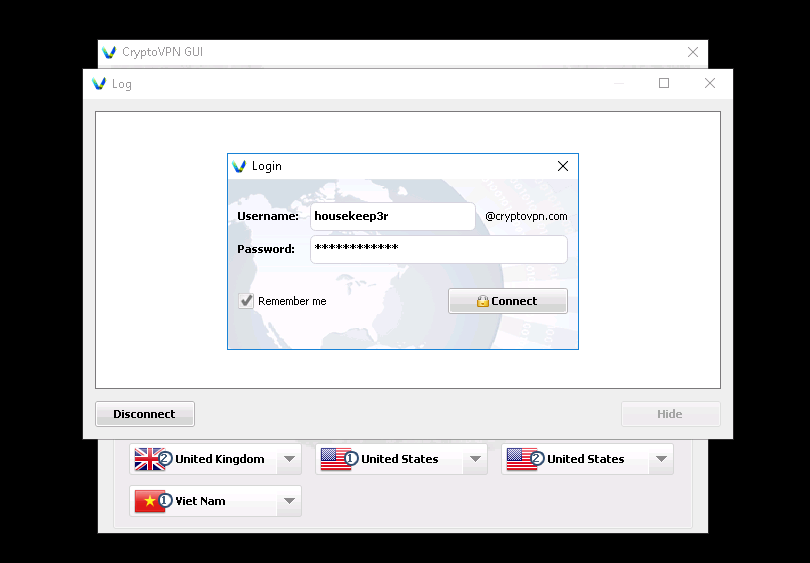This screenshot has width=810, height=563.
Task: Click the logo icon in Log window title
Action: [x=98, y=84]
